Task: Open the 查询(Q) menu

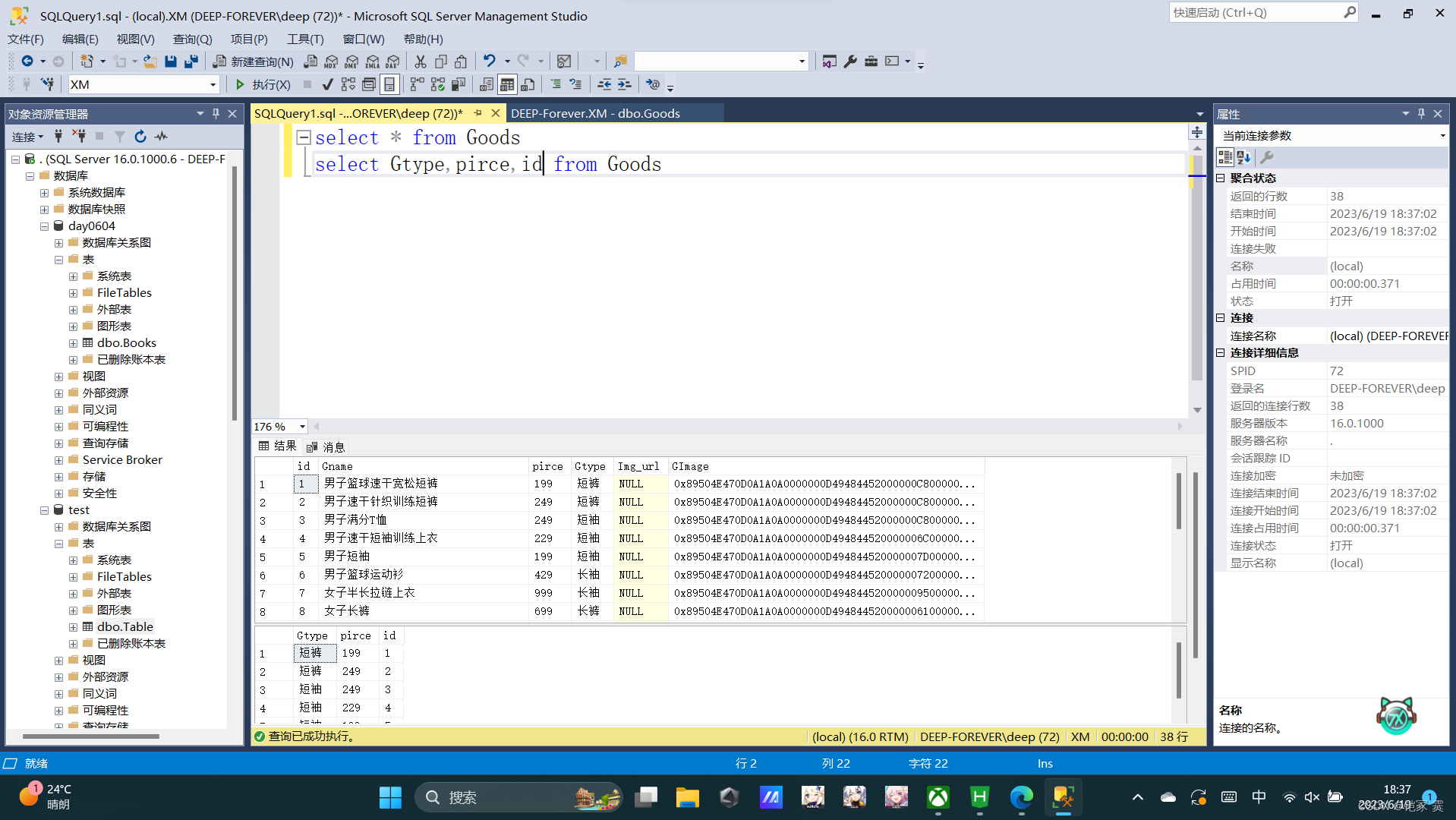Action: 191,39
